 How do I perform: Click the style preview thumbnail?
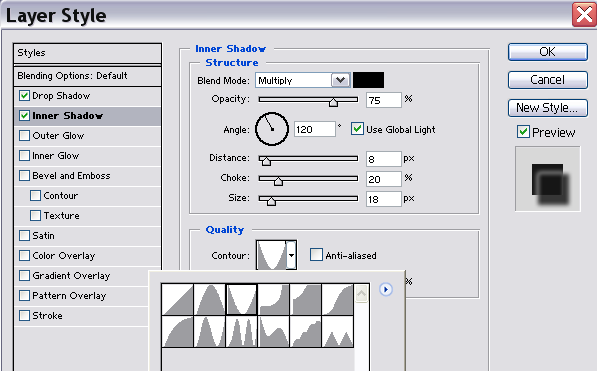(x=548, y=179)
